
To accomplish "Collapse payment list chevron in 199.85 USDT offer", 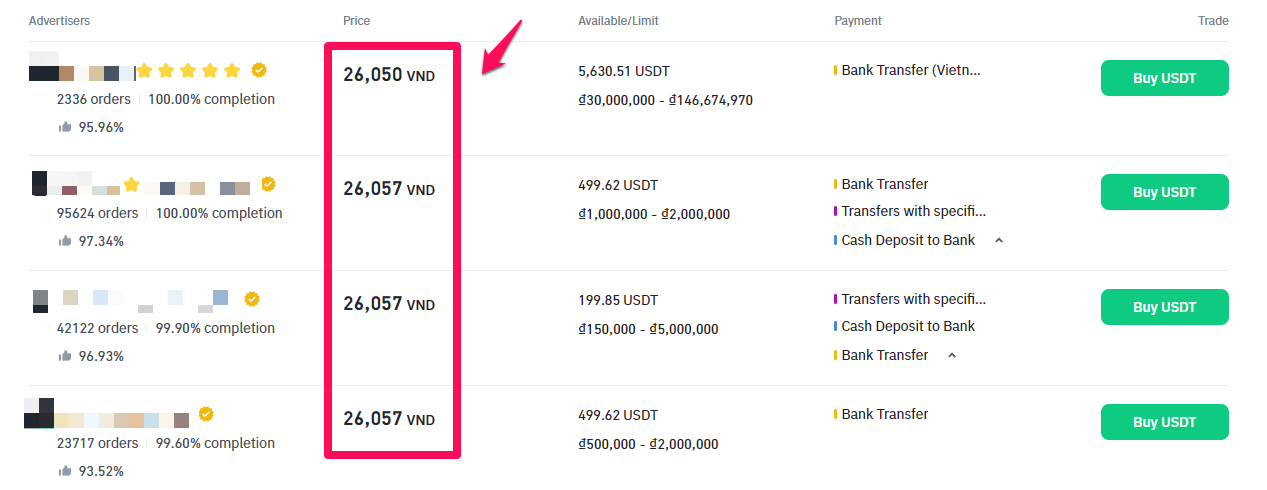I will click(x=951, y=356).
